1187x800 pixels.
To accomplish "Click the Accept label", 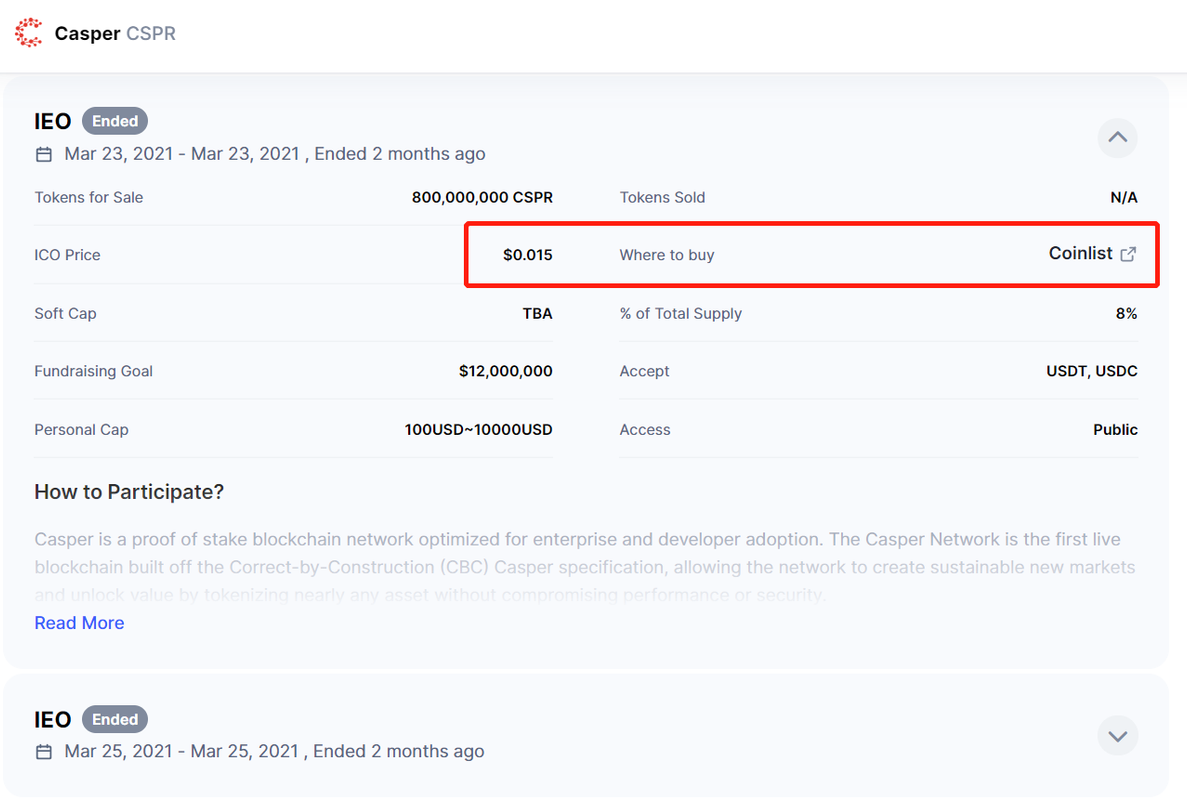I will tap(644, 371).
